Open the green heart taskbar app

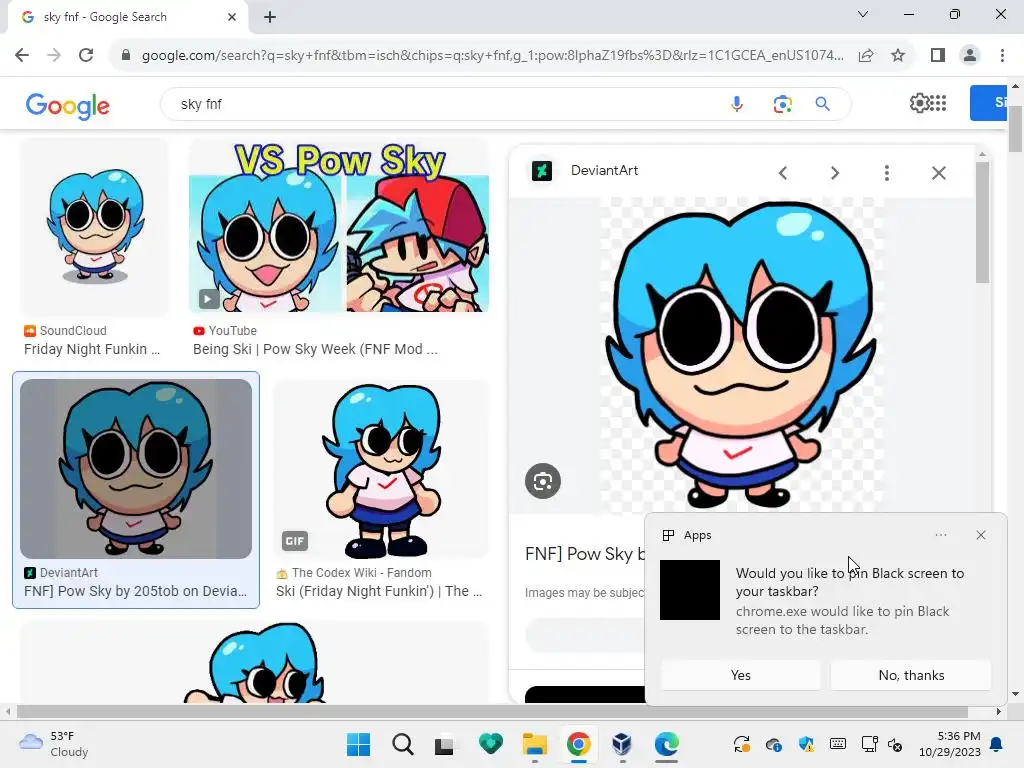pyautogui.click(x=490, y=744)
